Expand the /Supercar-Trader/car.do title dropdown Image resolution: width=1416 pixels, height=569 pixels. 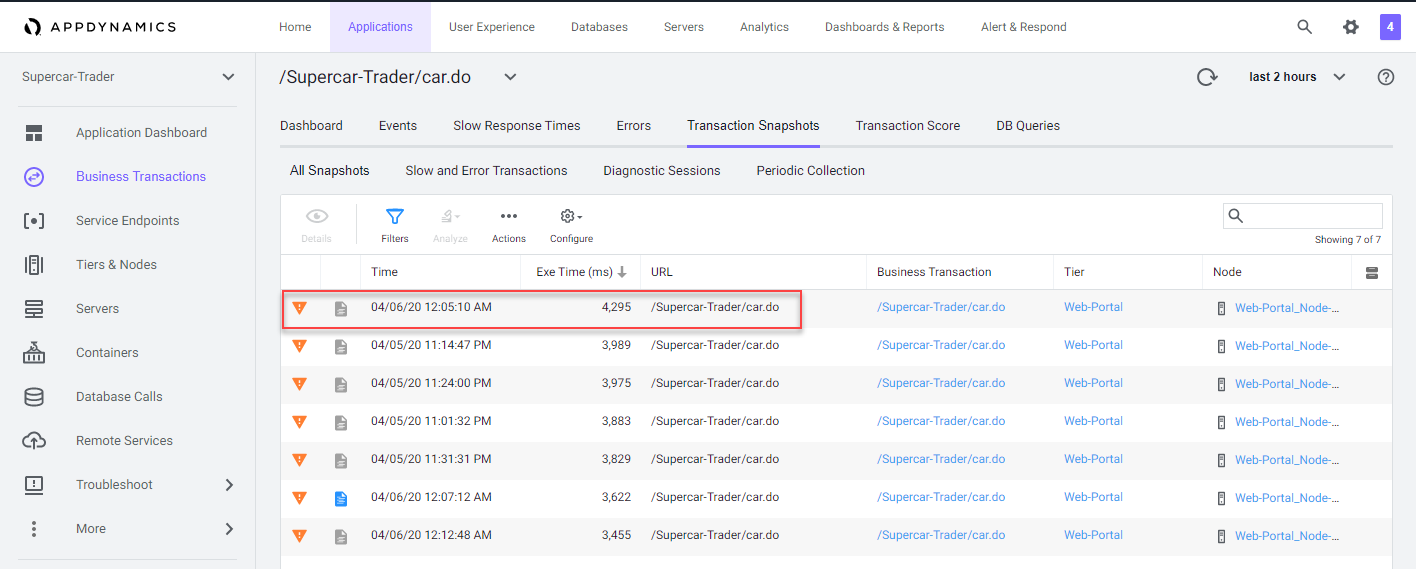pos(510,77)
